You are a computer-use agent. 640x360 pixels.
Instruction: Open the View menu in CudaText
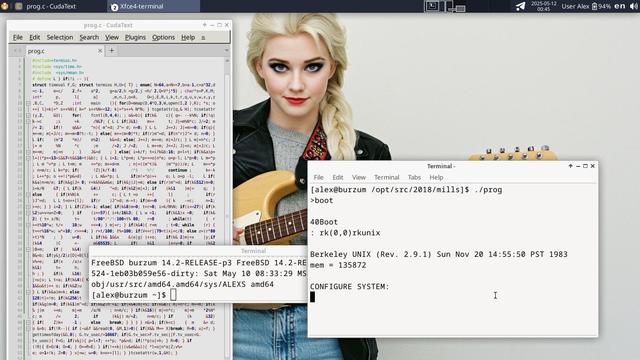(112, 37)
